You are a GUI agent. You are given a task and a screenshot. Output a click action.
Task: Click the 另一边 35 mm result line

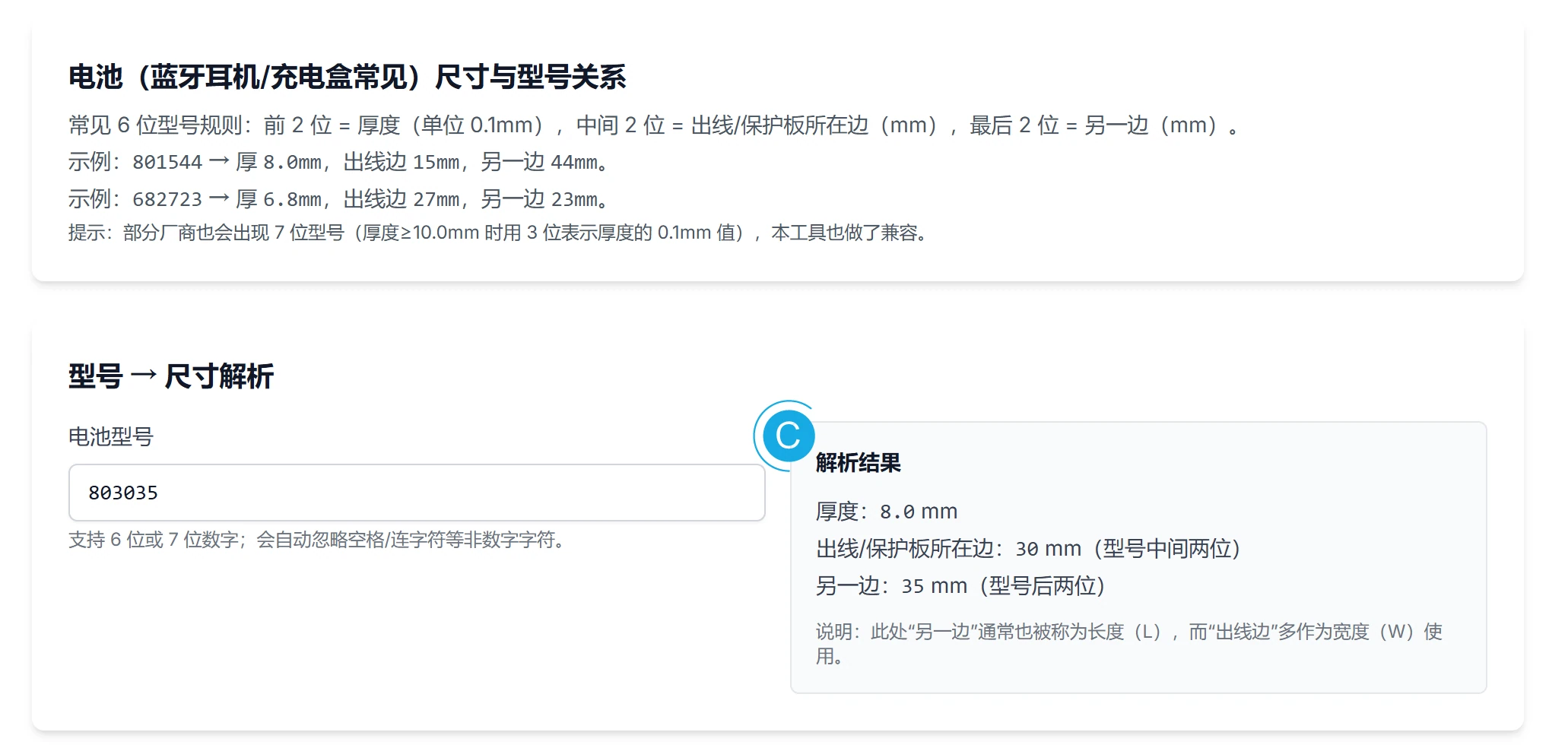(960, 586)
